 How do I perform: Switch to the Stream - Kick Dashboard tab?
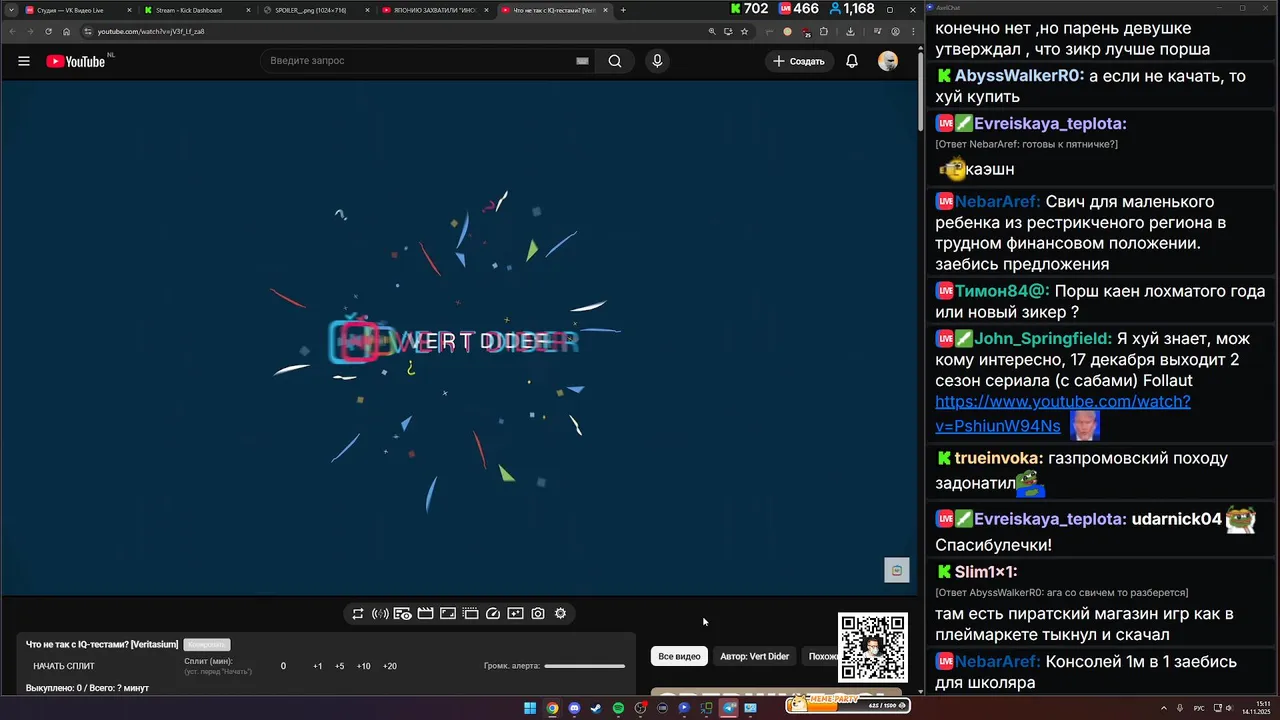[197, 10]
